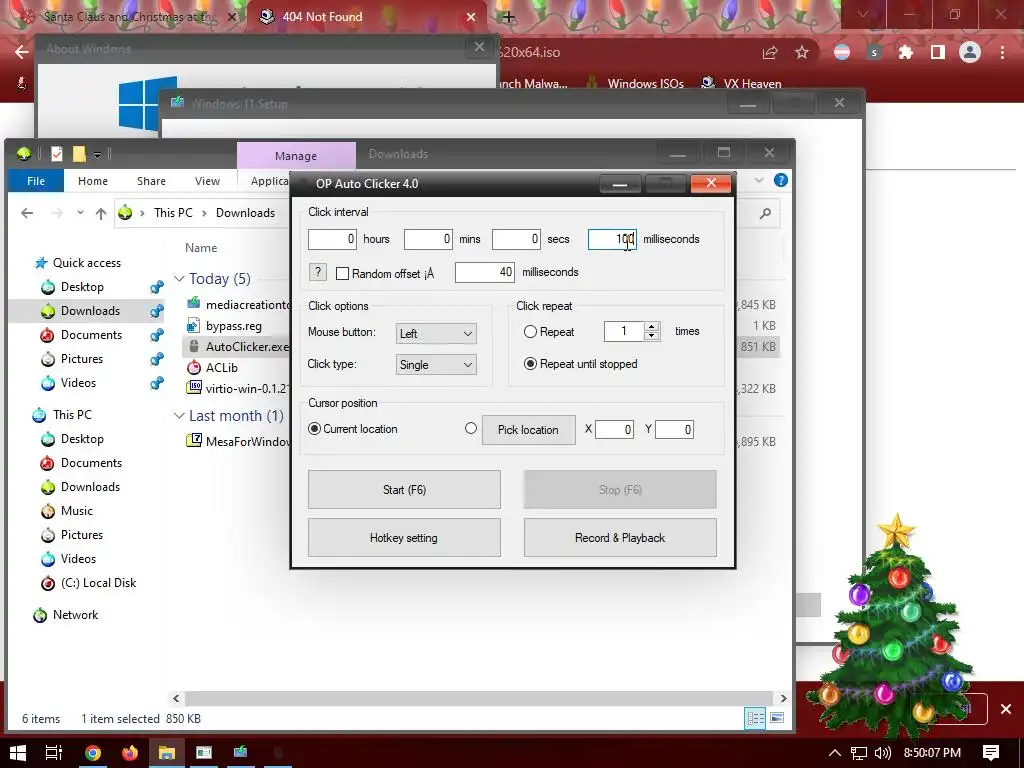This screenshot has width=1024, height=768.
Task: Increase repeat times with up arrow
Action: (652, 327)
